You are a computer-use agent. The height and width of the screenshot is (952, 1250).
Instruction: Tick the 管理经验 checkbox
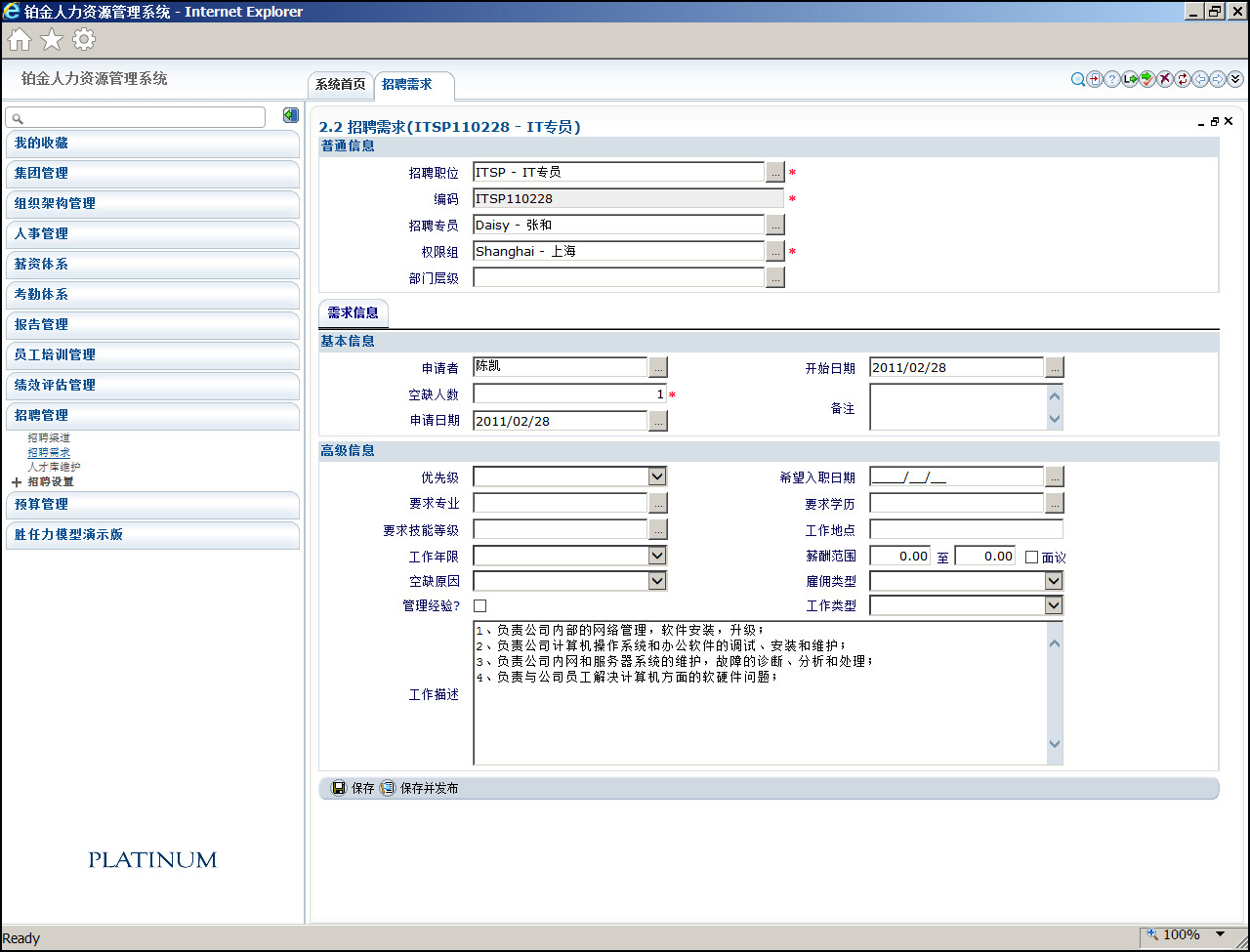479,605
